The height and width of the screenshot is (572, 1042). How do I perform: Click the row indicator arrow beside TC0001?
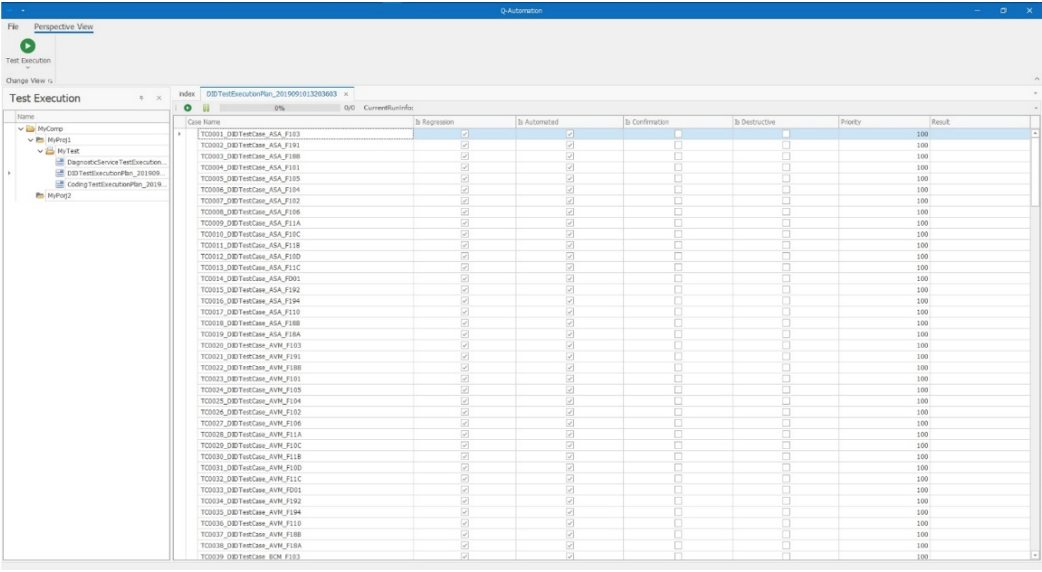coord(179,134)
